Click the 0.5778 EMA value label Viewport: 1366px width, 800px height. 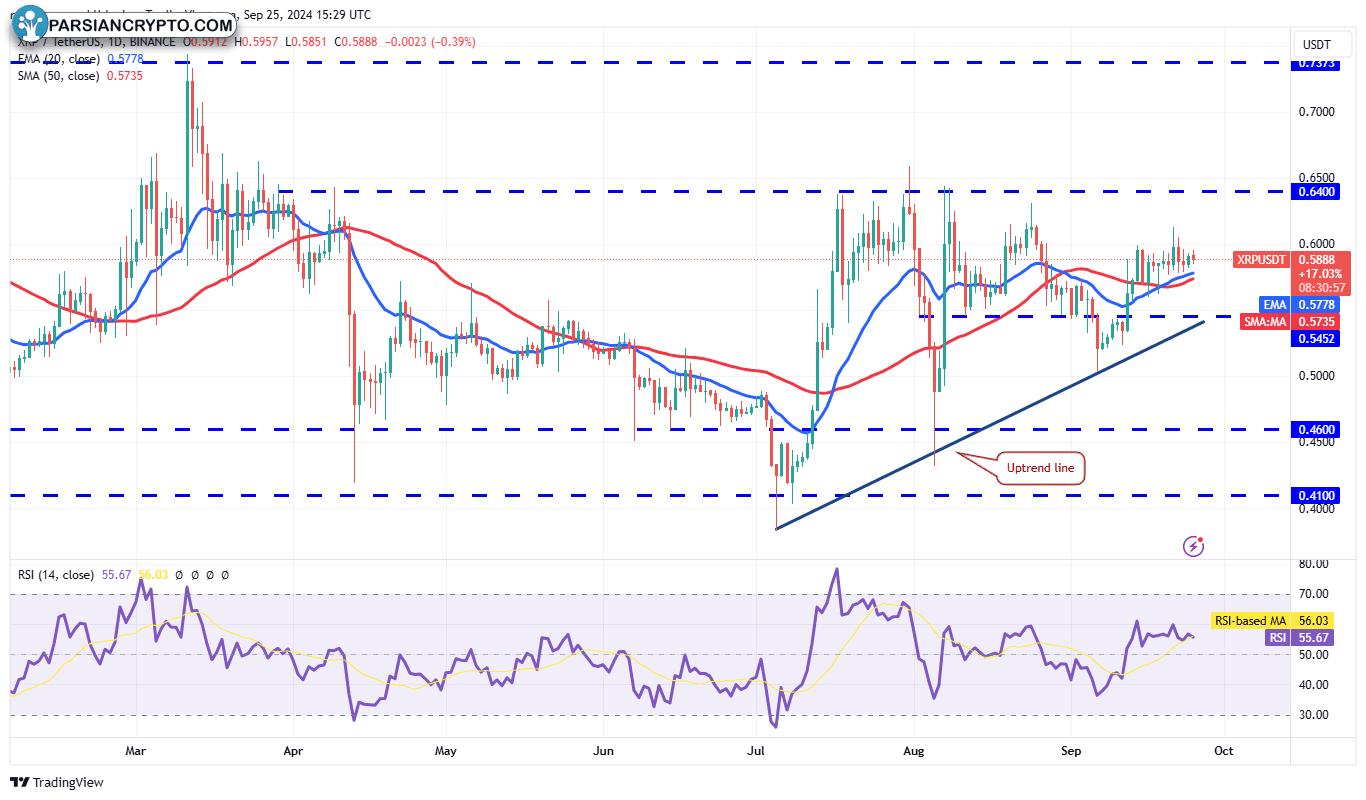(1316, 304)
